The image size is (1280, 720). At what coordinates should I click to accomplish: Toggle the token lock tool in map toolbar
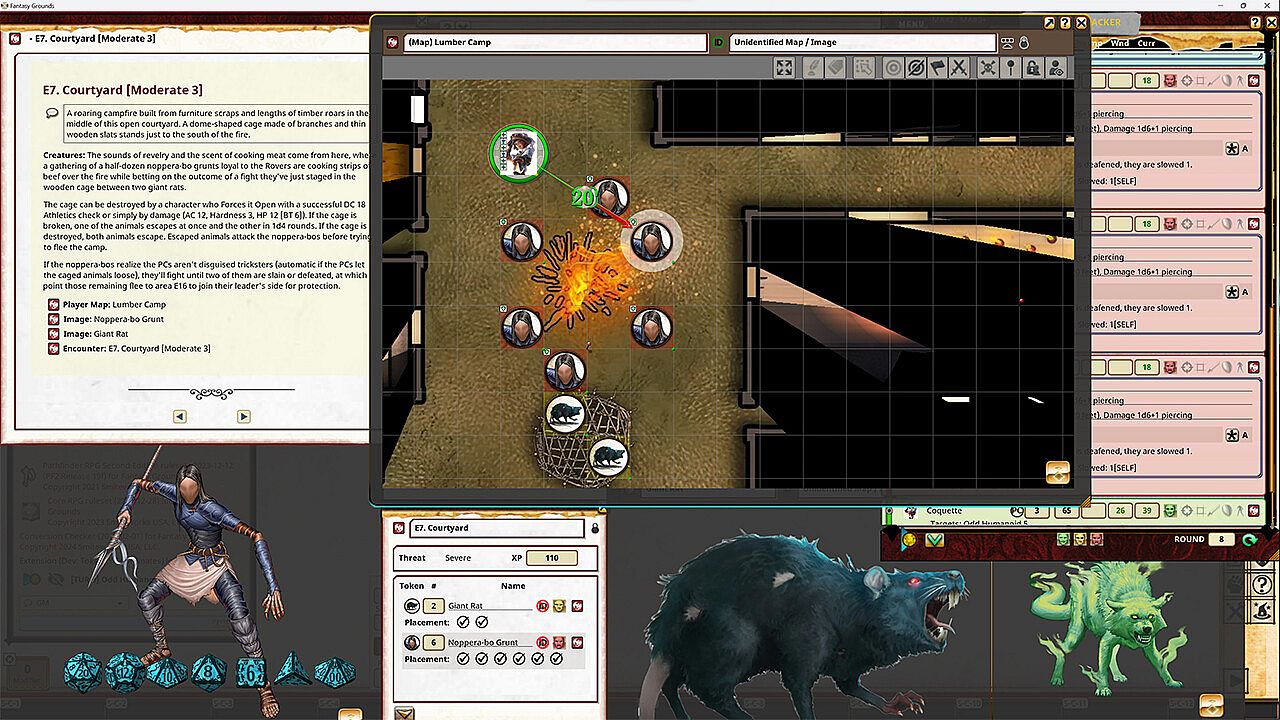tap(1033, 67)
